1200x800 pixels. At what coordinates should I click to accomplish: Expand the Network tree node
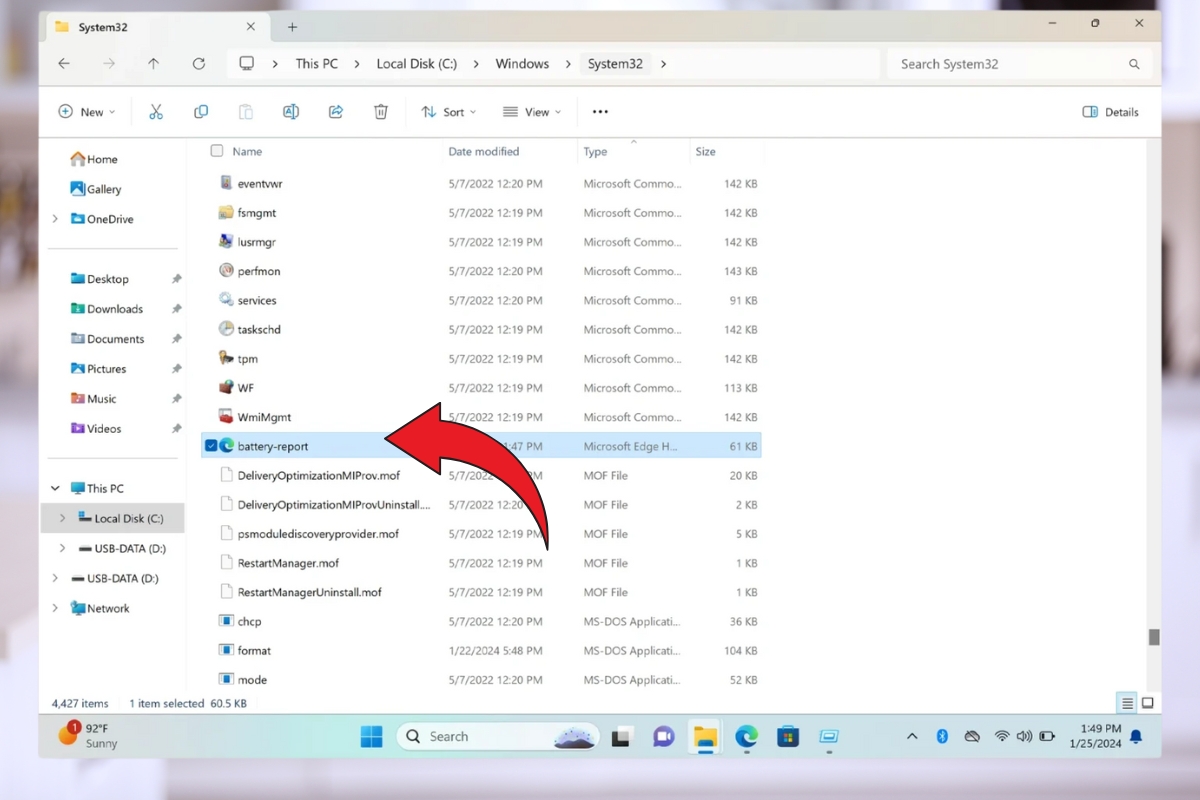(x=55, y=608)
